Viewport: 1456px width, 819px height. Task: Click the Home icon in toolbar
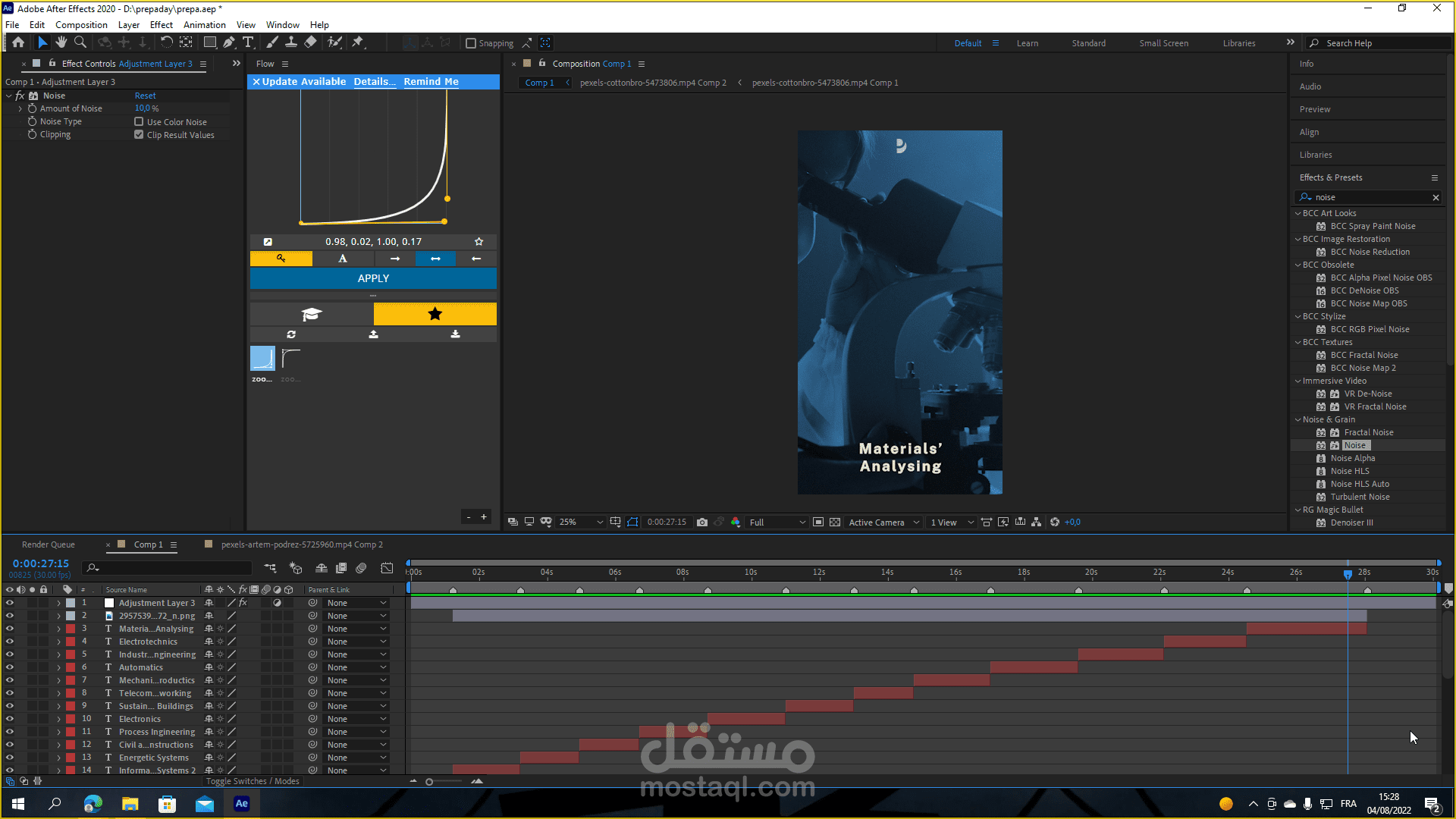[x=18, y=42]
